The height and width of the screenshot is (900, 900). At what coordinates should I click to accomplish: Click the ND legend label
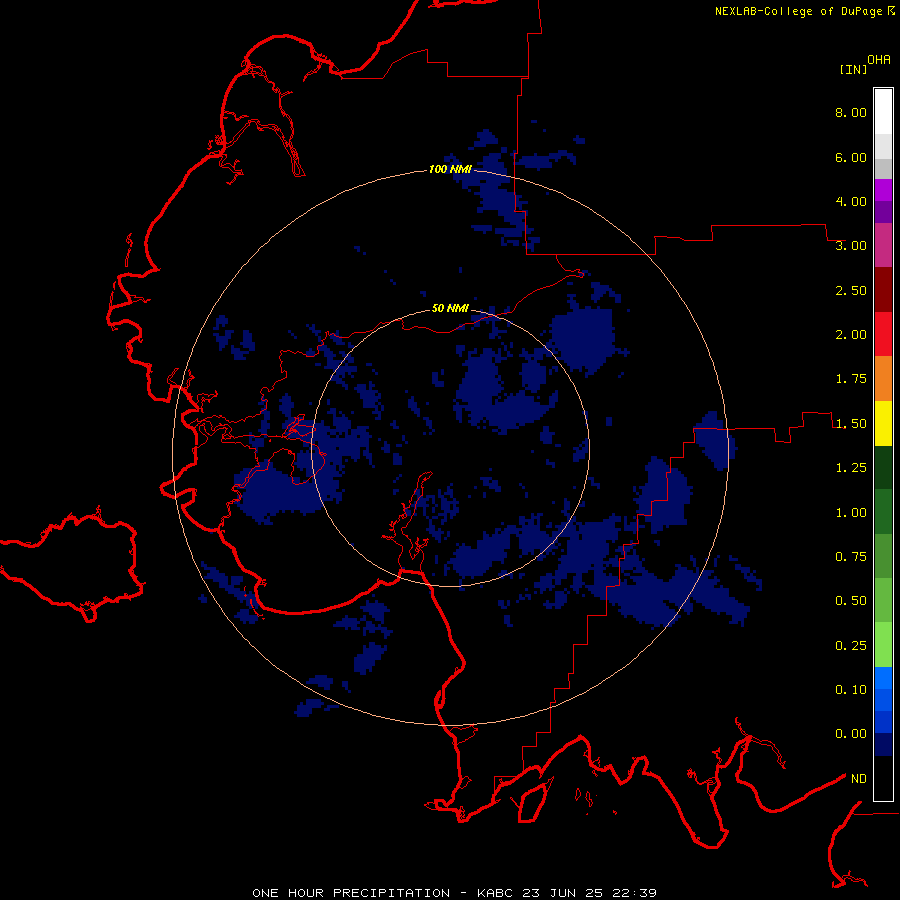859,779
